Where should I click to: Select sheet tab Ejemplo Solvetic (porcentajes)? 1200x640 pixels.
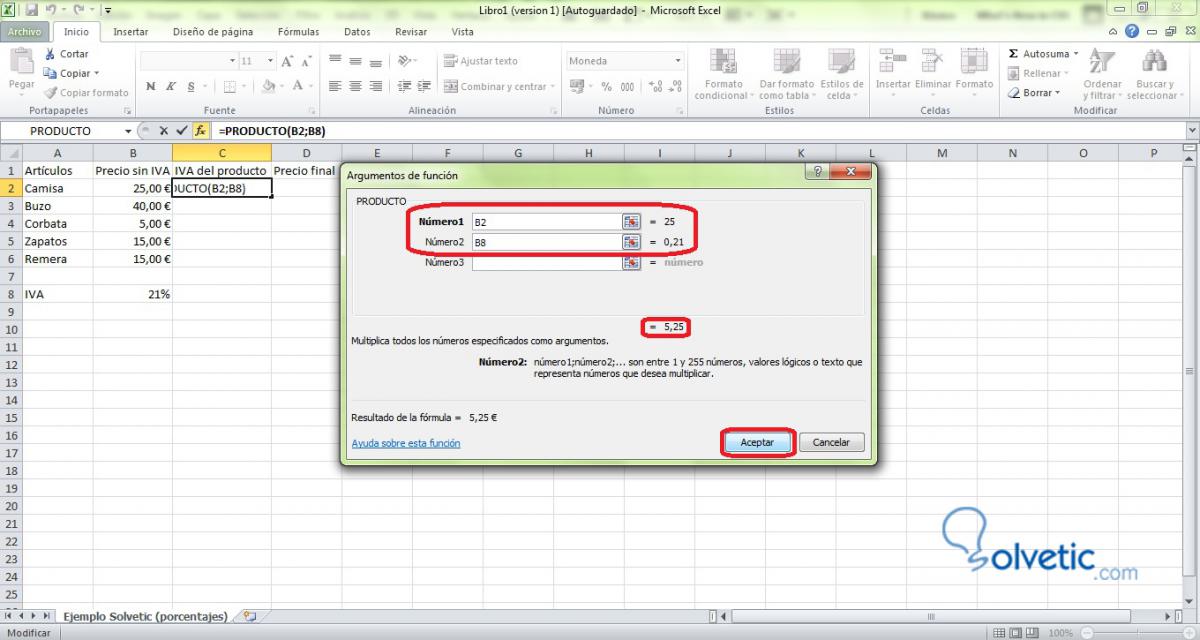[145, 616]
